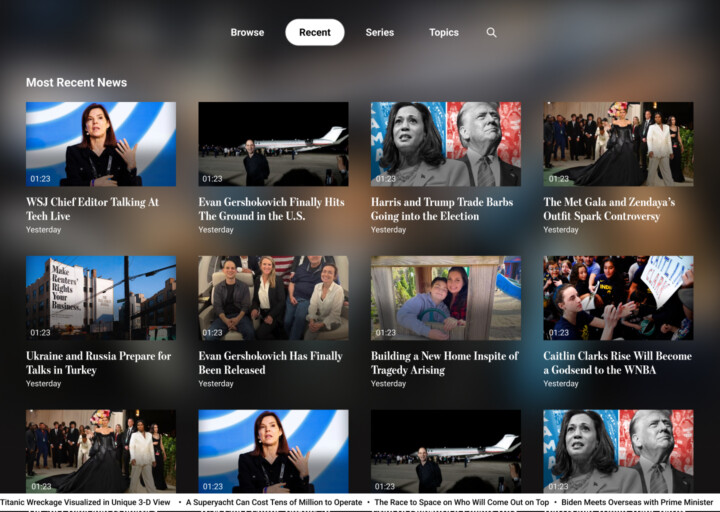Play Building a New Home video thumbnail
720x512 pixels.
[446, 298]
